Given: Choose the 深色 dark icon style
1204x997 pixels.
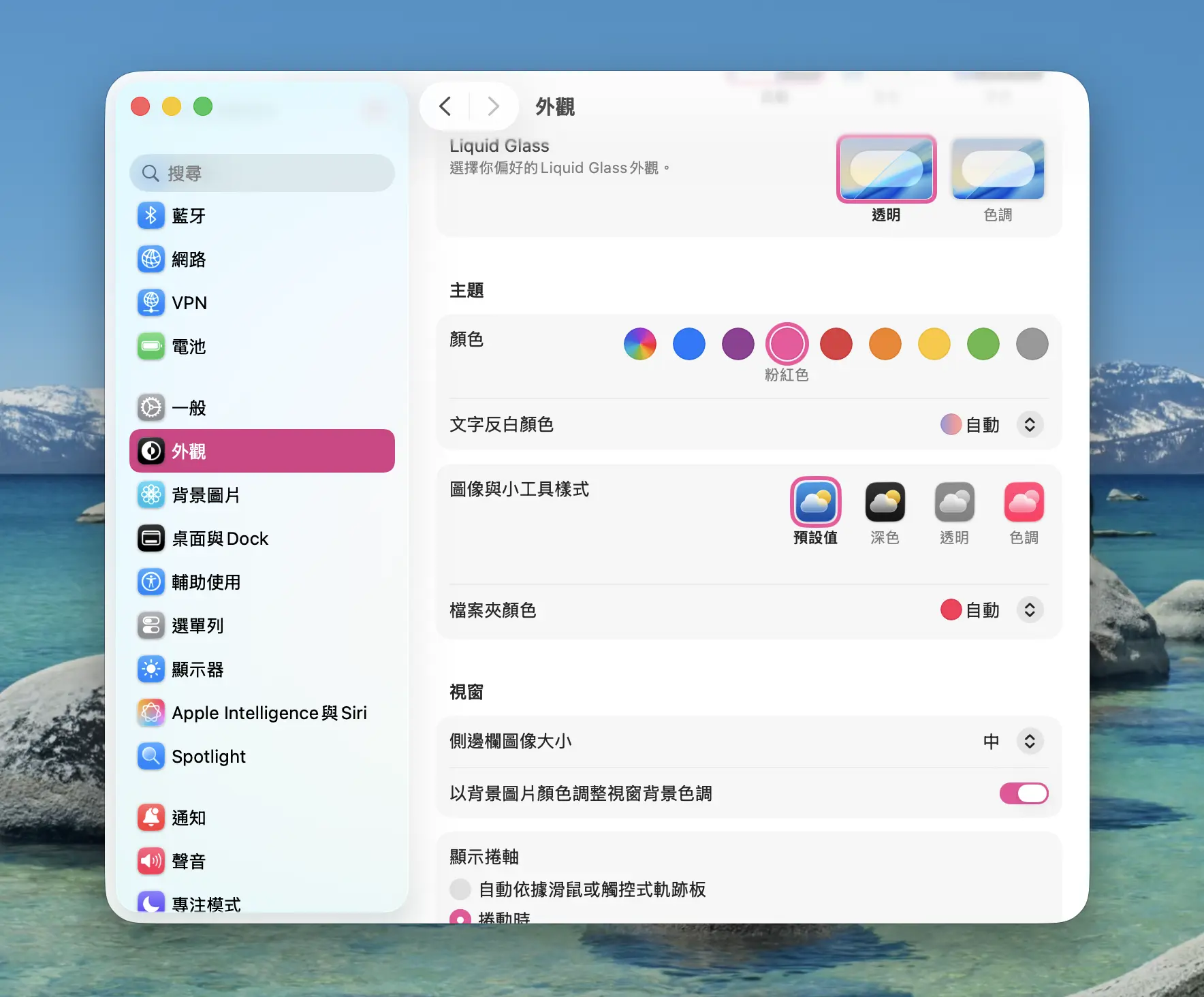Looking at the screenshot, I should (885, 503).
